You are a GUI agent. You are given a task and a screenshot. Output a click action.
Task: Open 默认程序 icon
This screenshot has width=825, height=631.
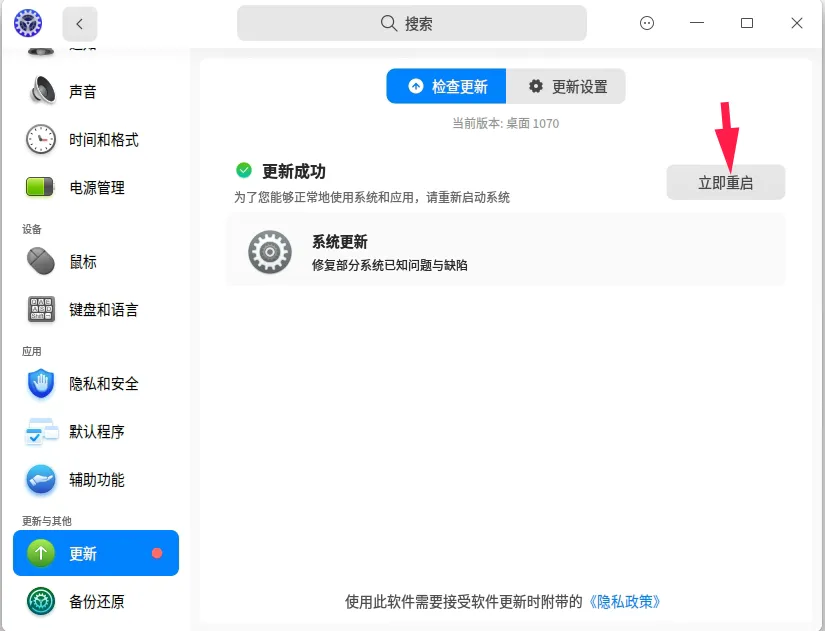pyautogui.click(x=41, y=432)
